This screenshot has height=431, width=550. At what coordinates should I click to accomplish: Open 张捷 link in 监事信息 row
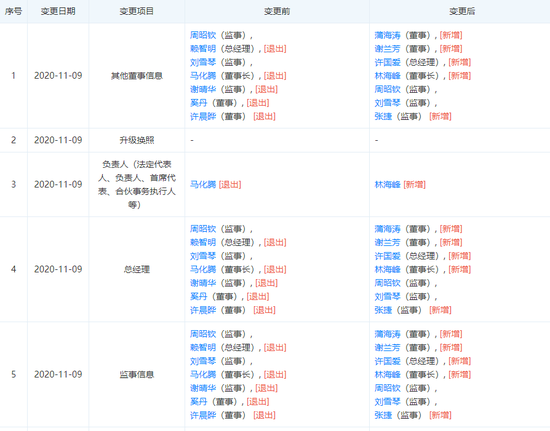point(383,415)
